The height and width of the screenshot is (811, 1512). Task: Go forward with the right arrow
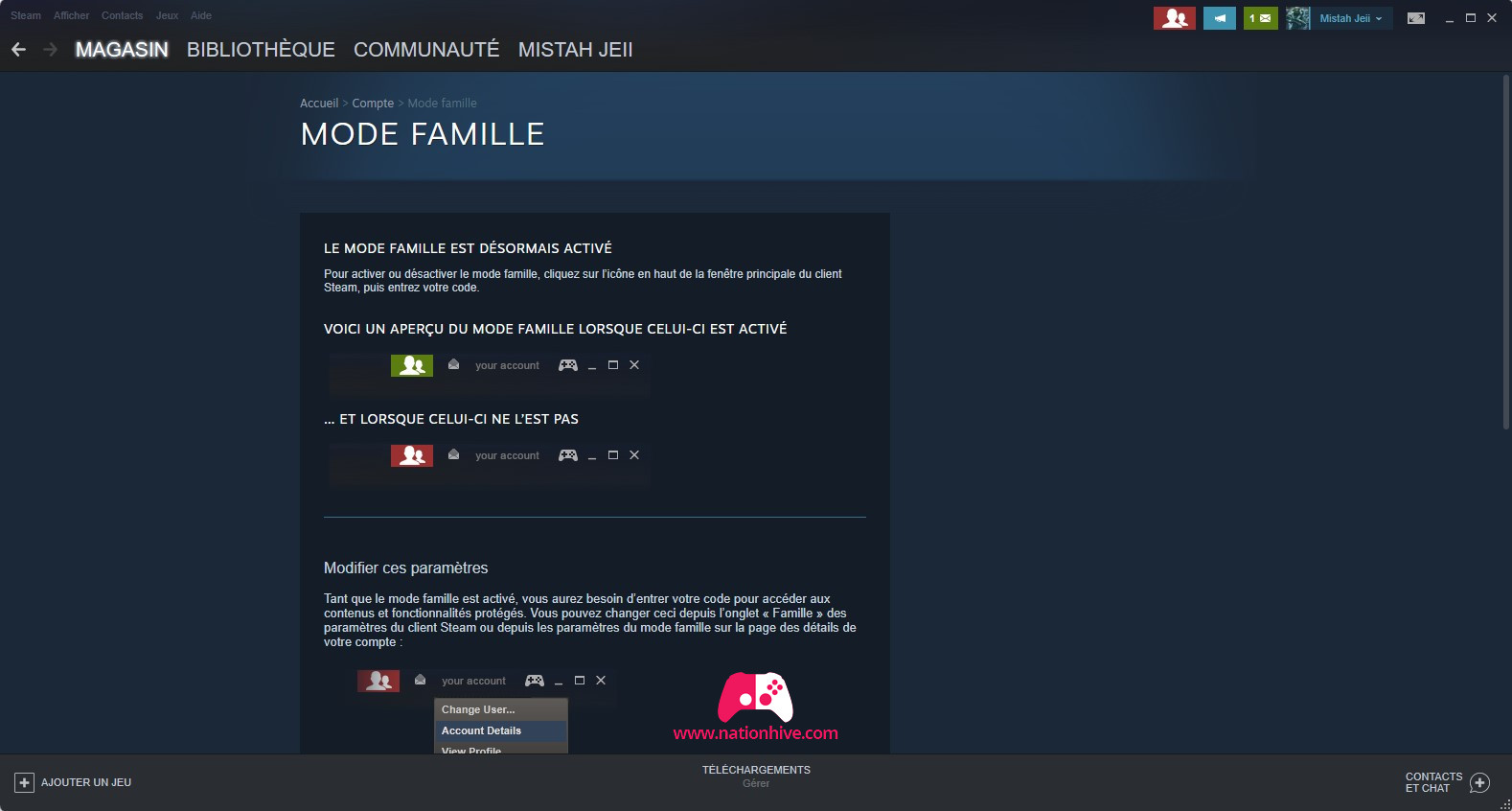click(51, 49)
